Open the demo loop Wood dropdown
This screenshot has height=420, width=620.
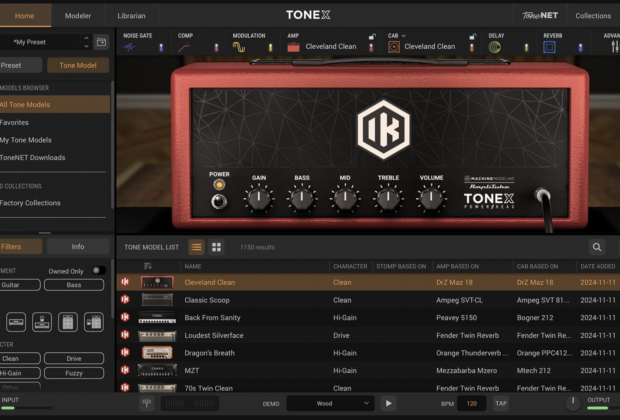(x=330, y=403)
